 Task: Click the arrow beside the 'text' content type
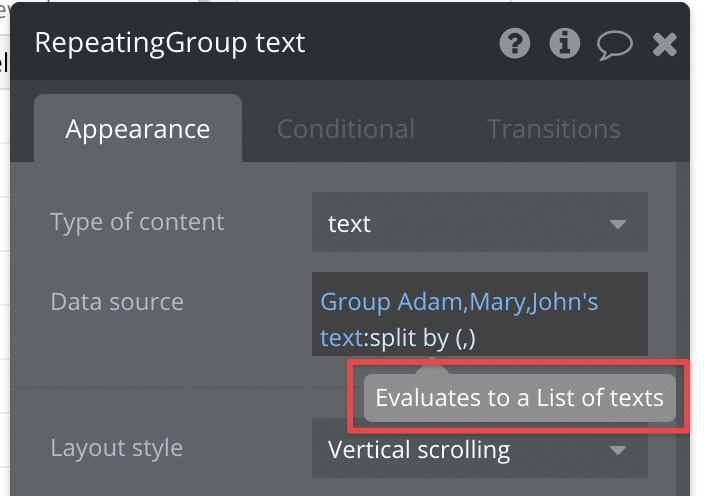pos(617,224)
